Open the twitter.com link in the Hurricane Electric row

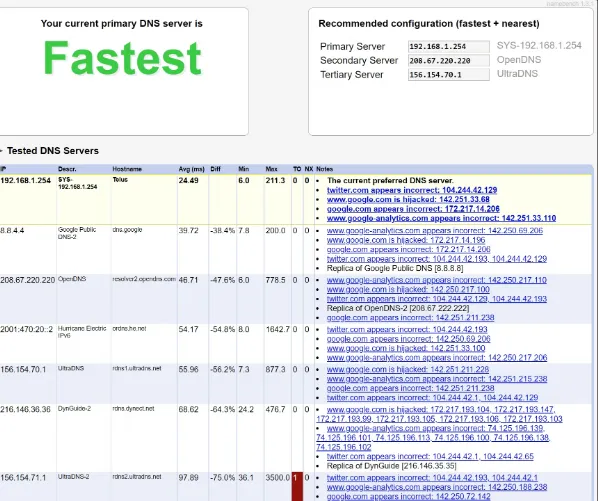click(x=407, y=329)
